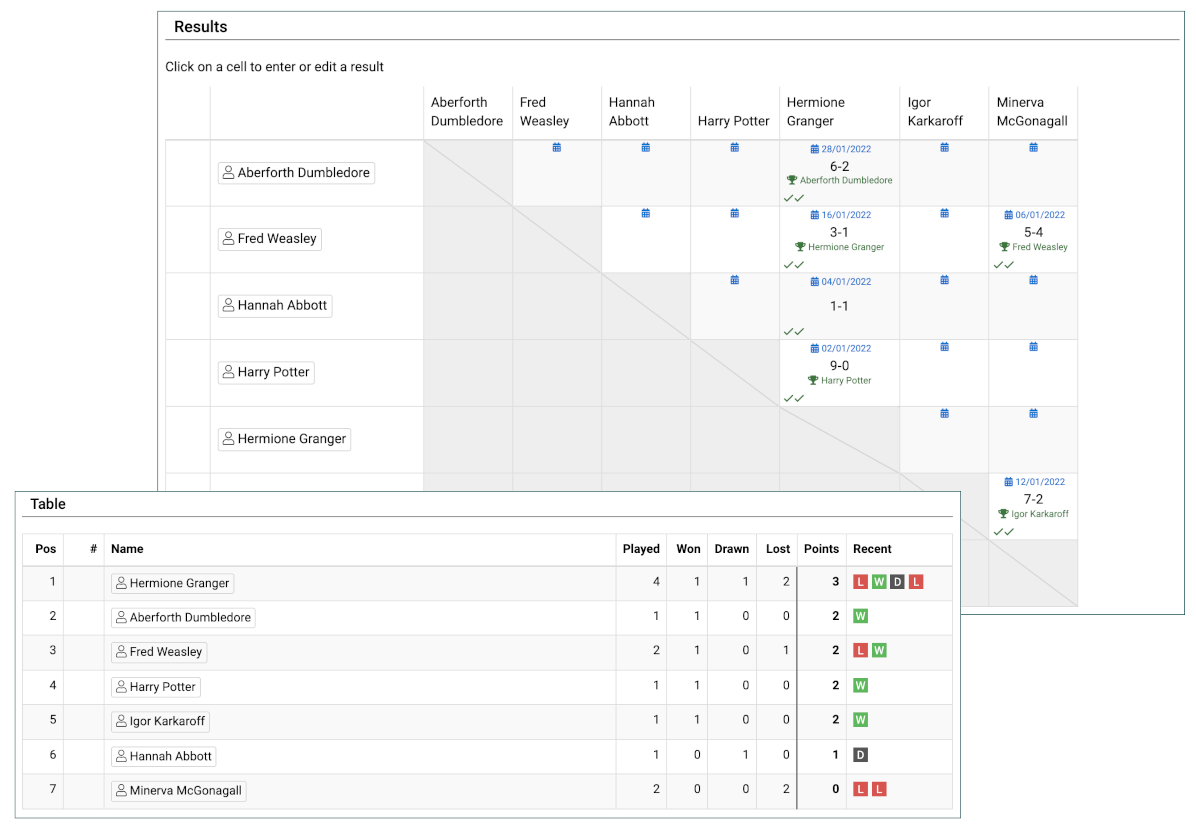Click the Played column header
The image size is (1196, 832).
[x=641, y=549]
